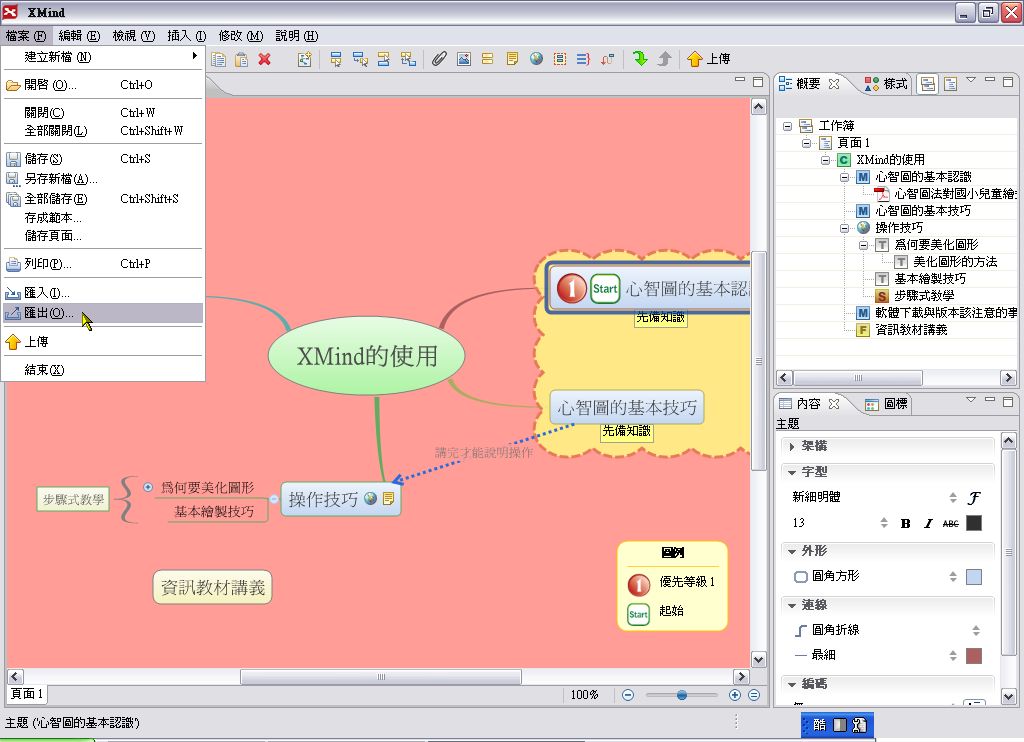1024x742 pixels.
Task: Choose 結束(X) Exit from the File menu
Action: click(x=103, y=370)
